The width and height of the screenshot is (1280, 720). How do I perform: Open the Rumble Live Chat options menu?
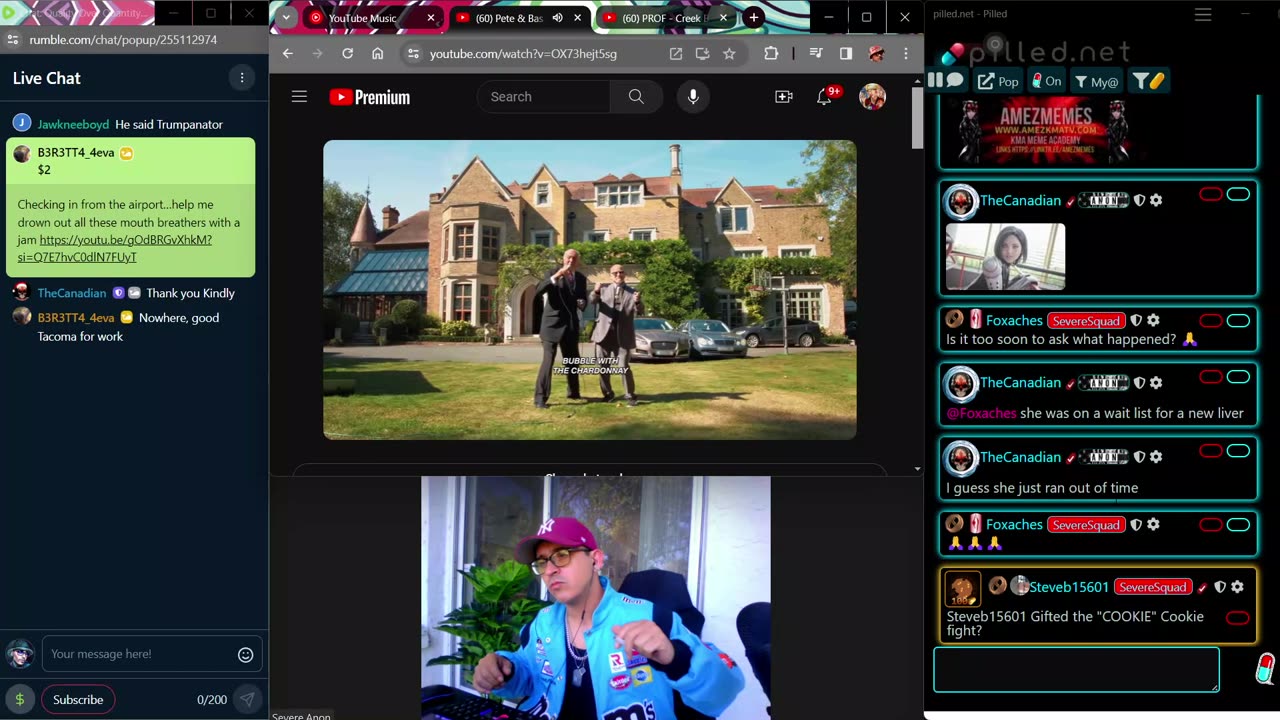(x=241, y=78)
